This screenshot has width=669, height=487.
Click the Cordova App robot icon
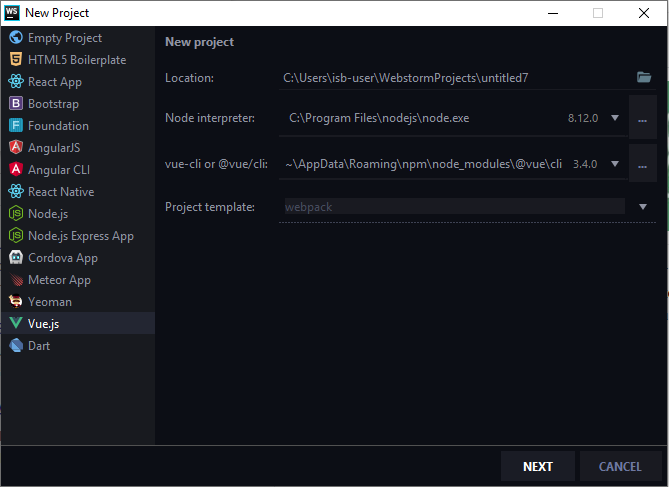point(16,257)
